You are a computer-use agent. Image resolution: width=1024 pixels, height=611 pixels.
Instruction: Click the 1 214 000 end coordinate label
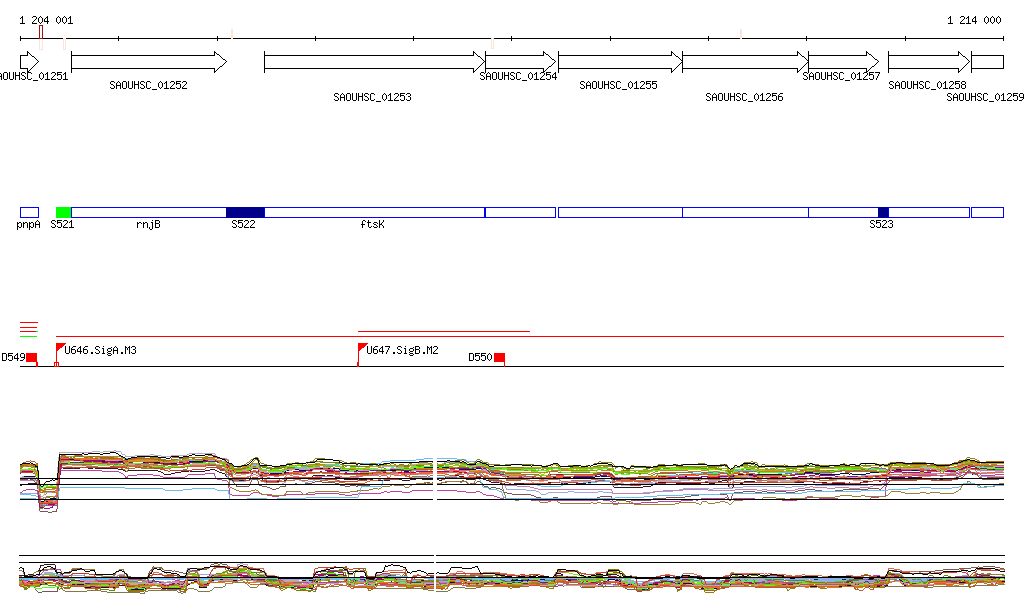(x=974, y=20)
